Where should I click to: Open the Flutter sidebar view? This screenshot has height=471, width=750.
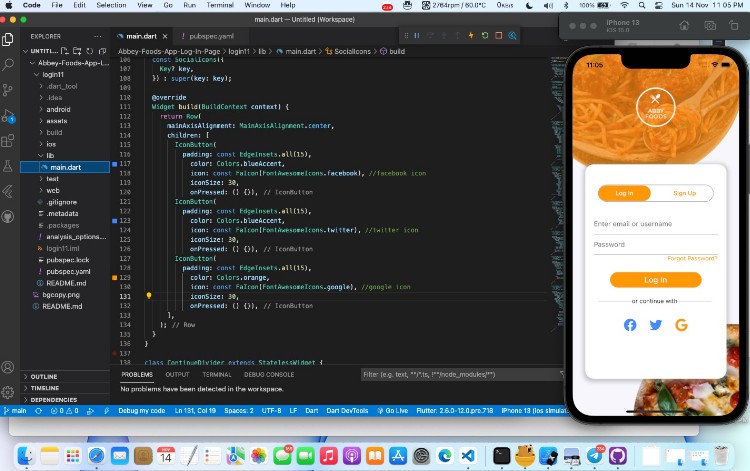pyautogui.click(x=8, y=192)
